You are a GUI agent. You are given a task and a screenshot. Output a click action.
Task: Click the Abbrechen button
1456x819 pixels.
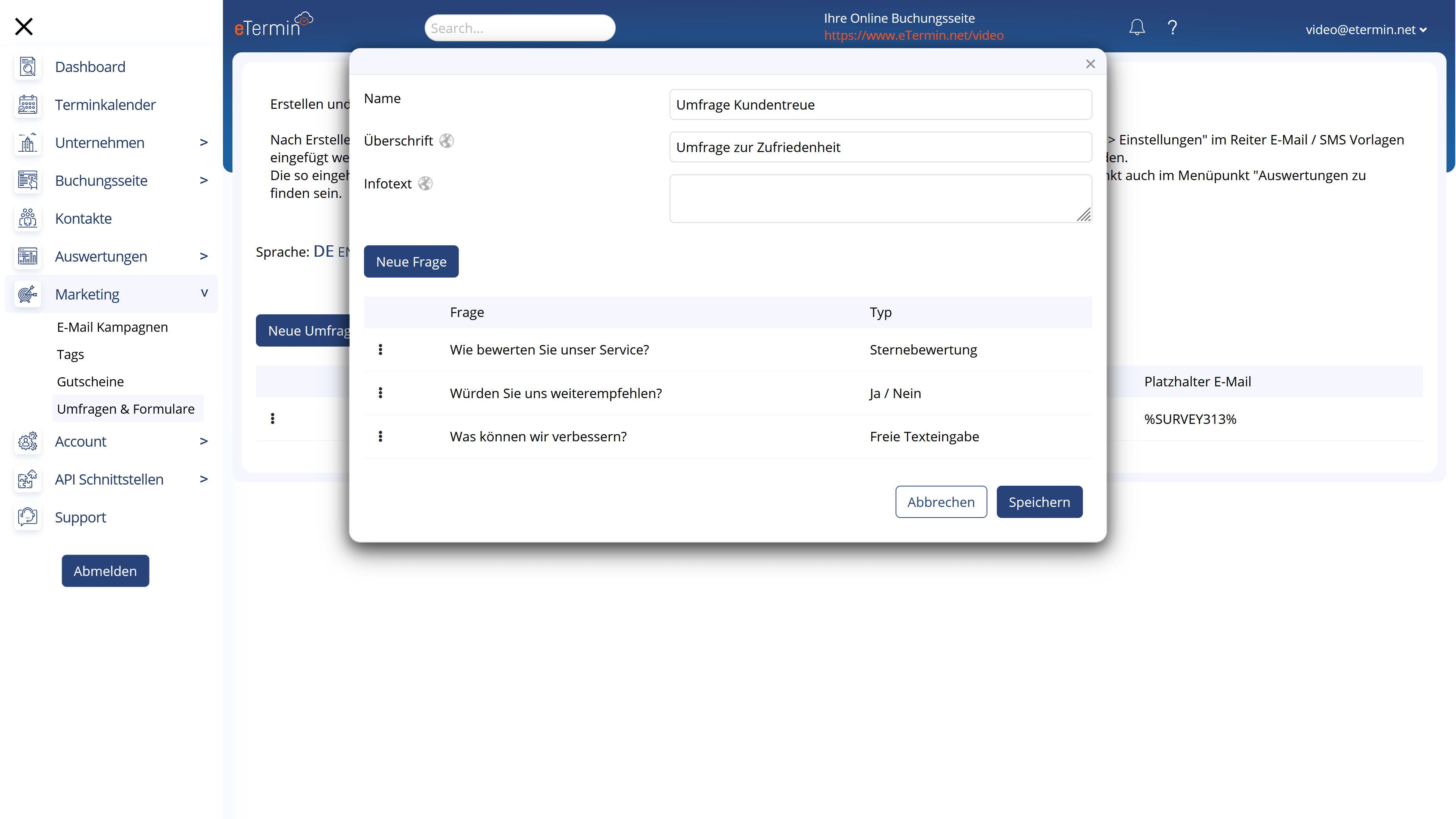click(x=940, y=501)
